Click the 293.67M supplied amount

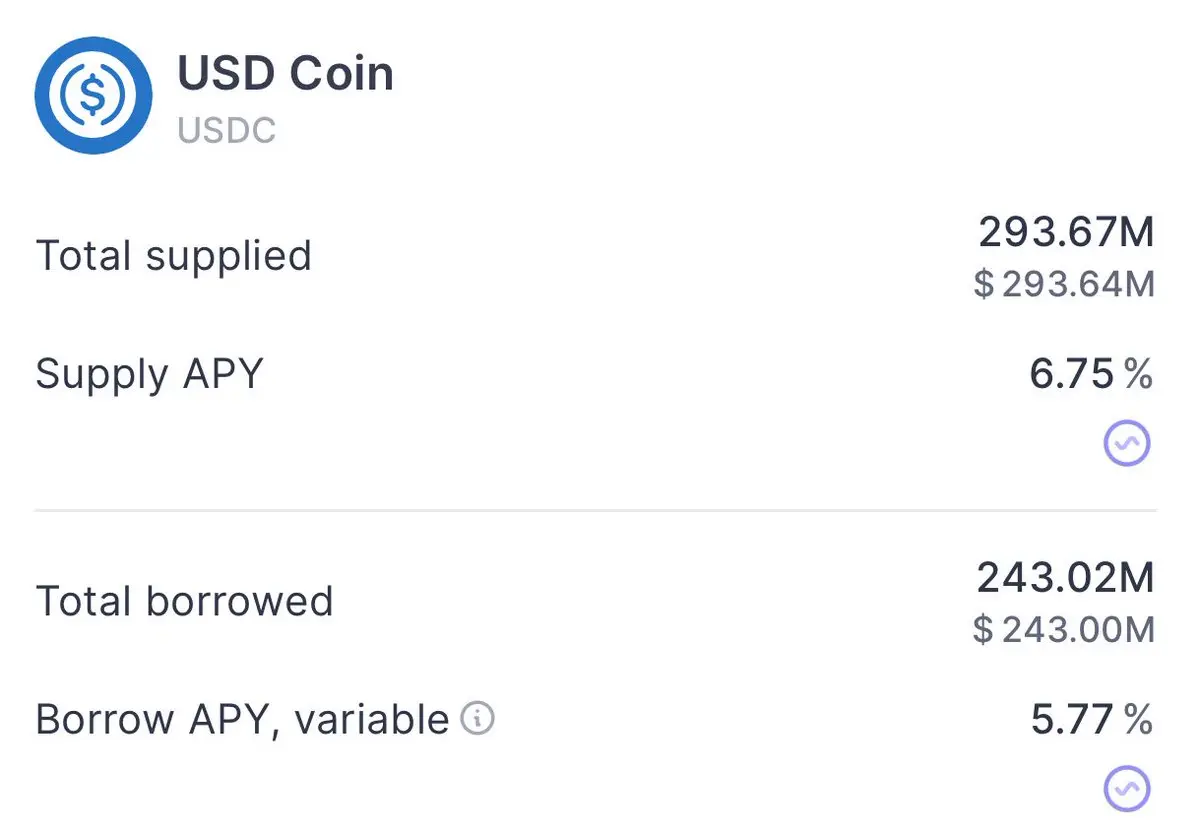(1066, 232)
